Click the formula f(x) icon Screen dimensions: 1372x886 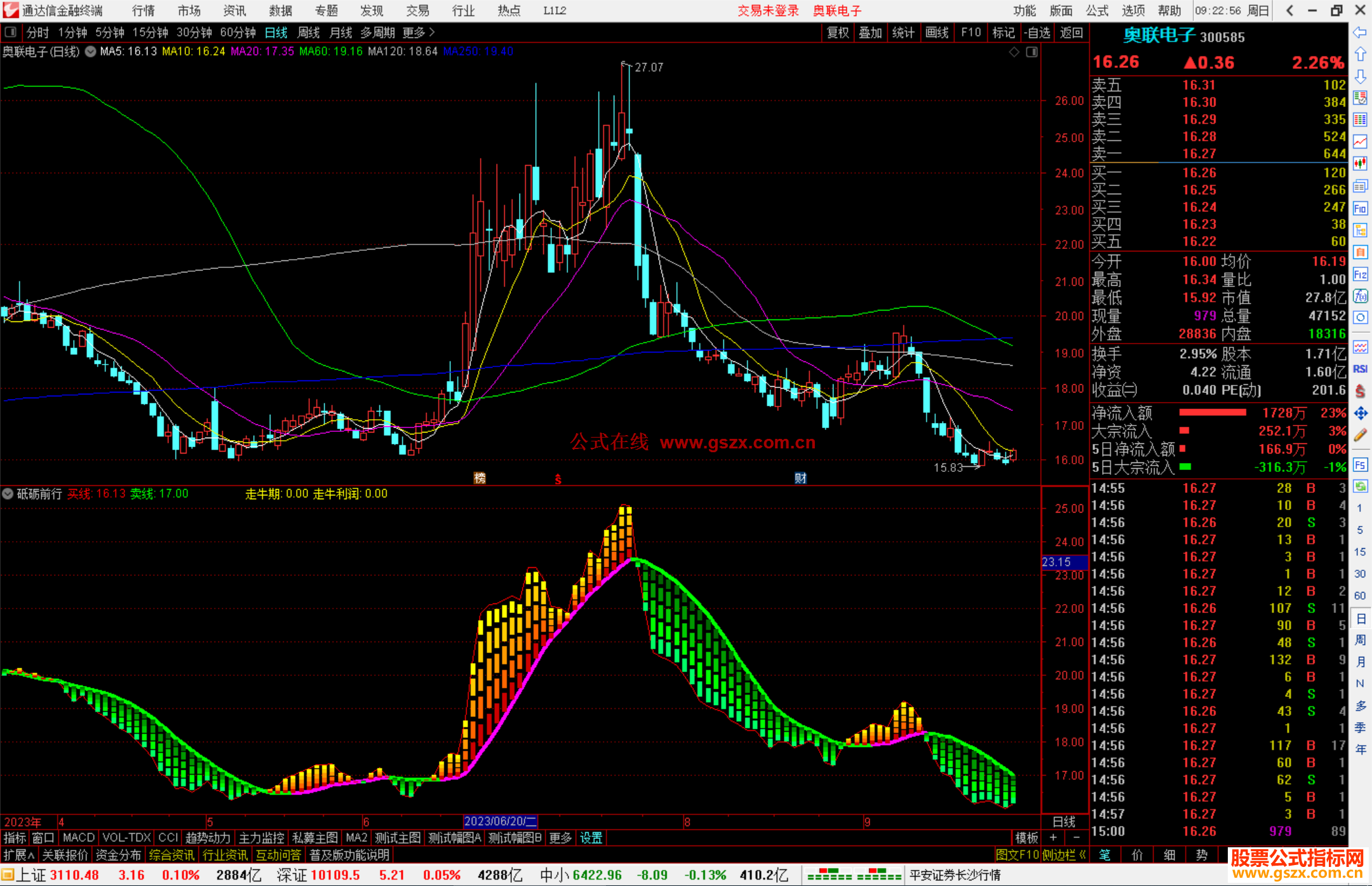pos(1360,296)
